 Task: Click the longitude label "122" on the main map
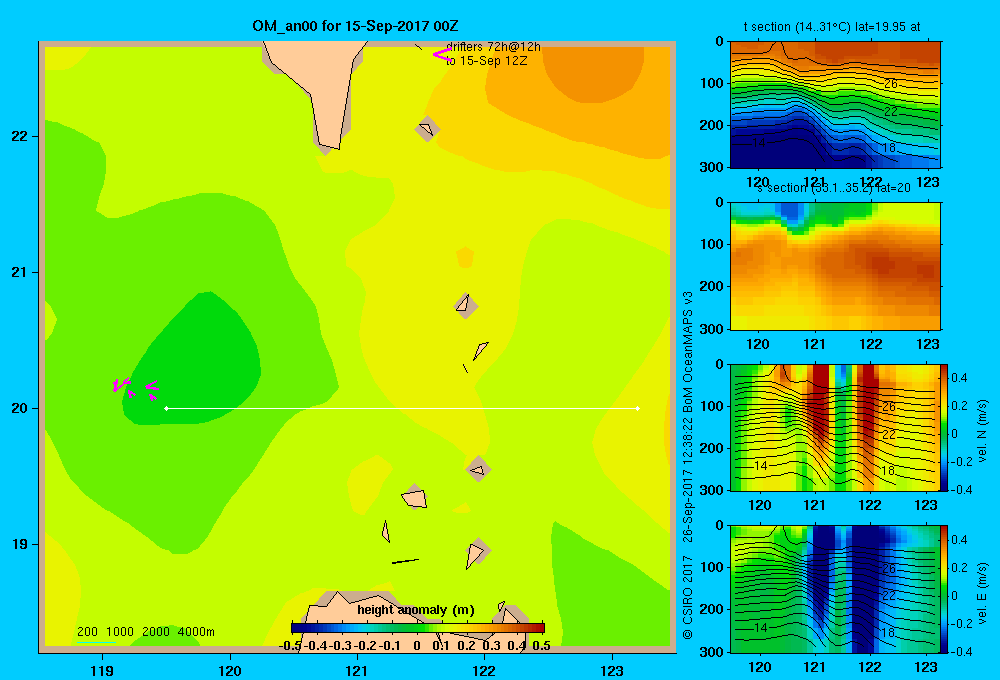click(x=484, y=670)
